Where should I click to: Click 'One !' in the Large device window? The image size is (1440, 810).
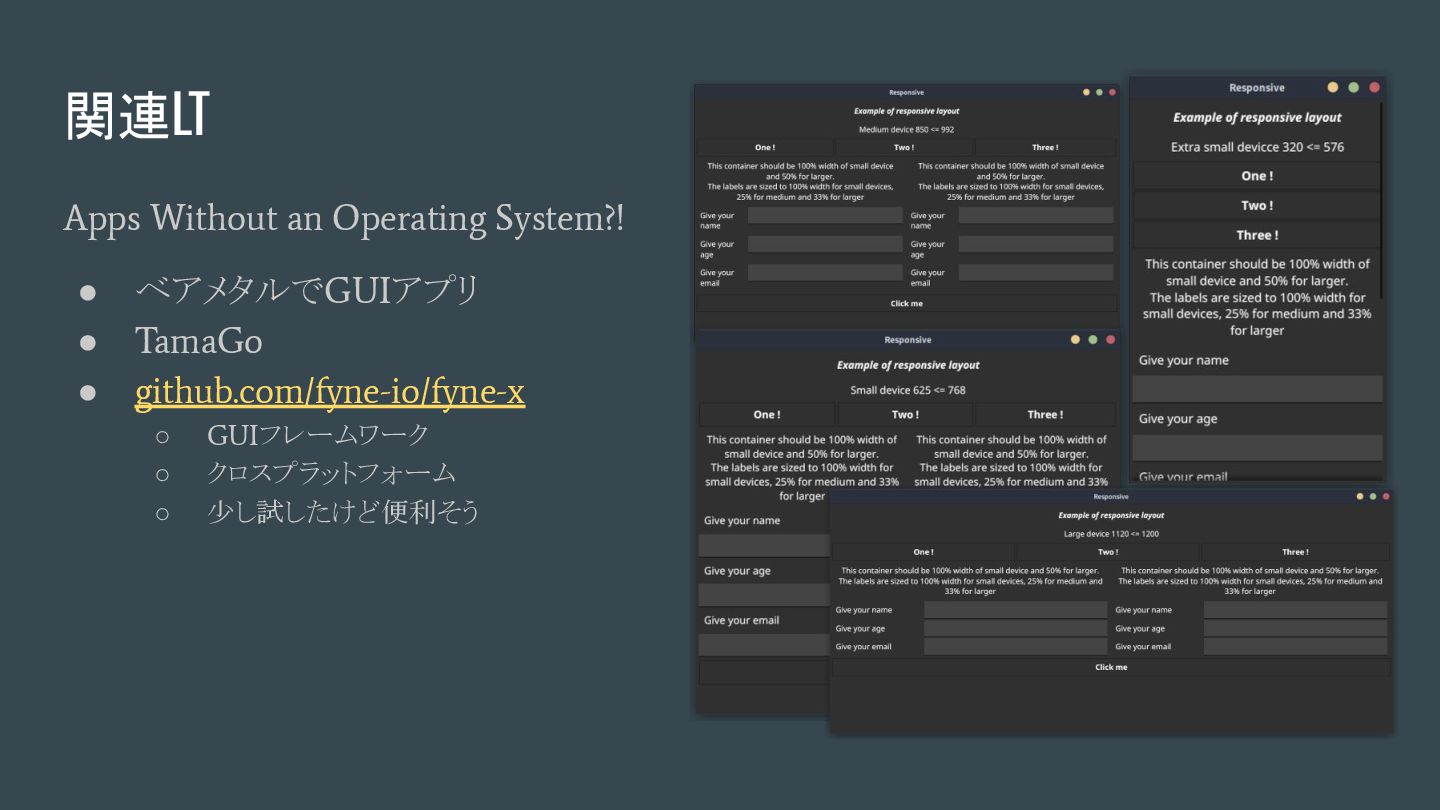click(x=923, y=552)
